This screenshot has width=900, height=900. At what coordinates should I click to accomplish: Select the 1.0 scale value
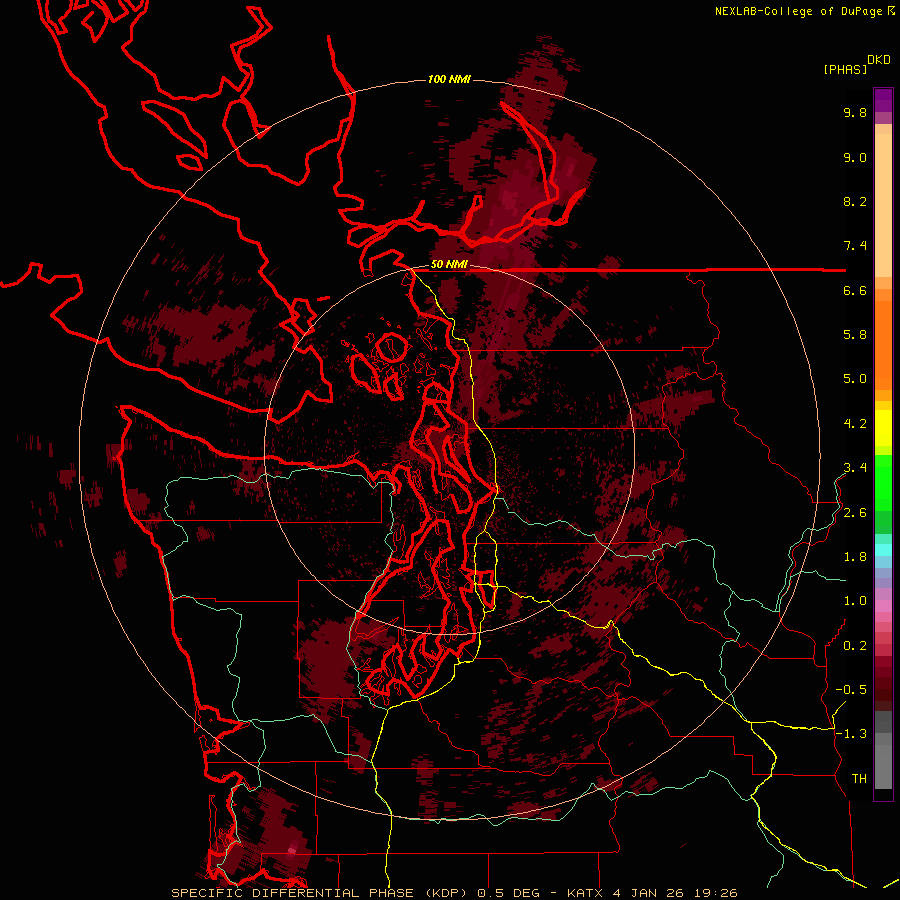pos(855,602)
